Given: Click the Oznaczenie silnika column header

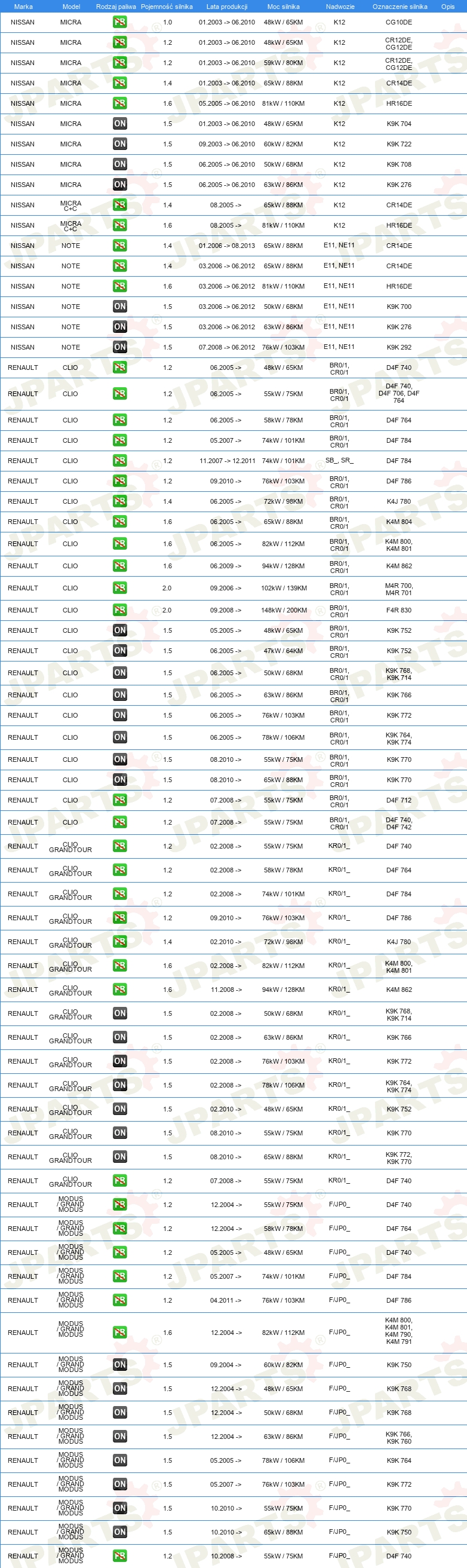Looking at the screenshot, I should 400,7.
